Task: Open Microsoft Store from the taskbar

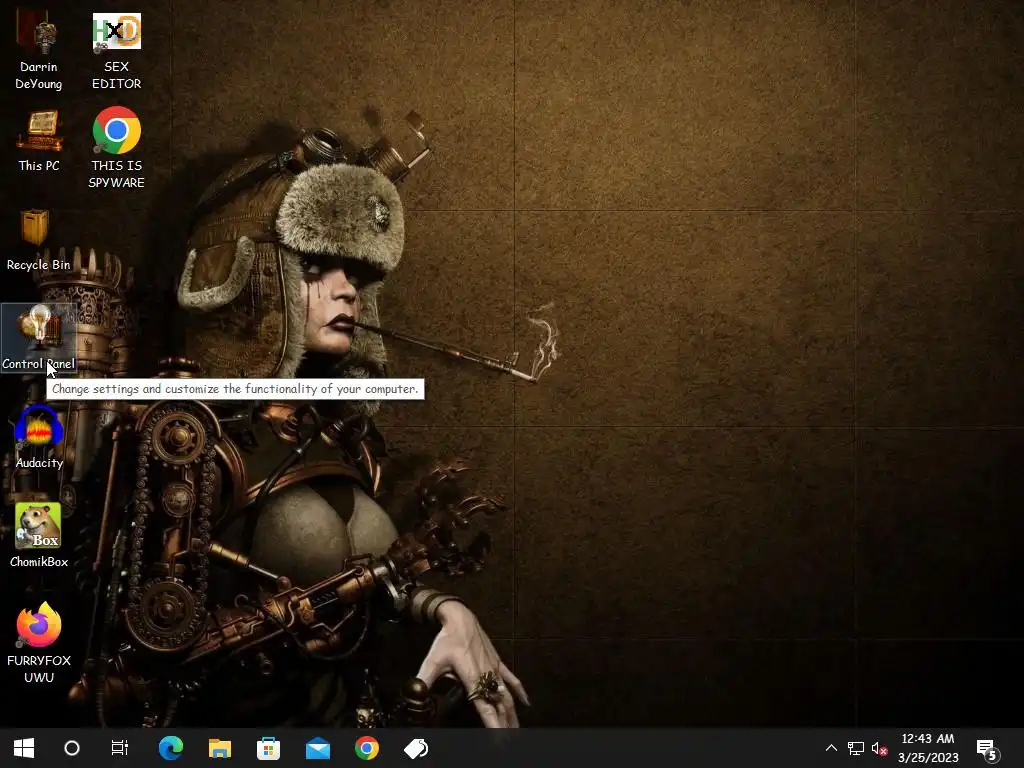Action: point(268,748)
